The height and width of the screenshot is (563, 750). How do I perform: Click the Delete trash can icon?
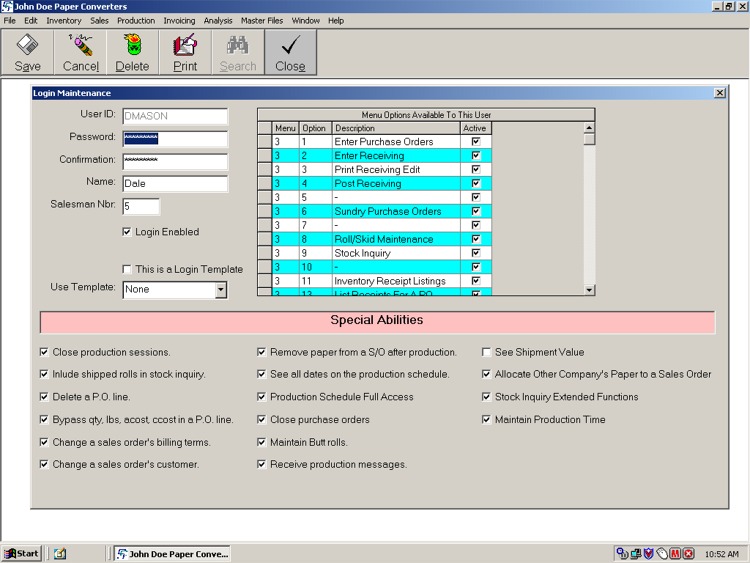pyautogui.click(x=133, y=45)
